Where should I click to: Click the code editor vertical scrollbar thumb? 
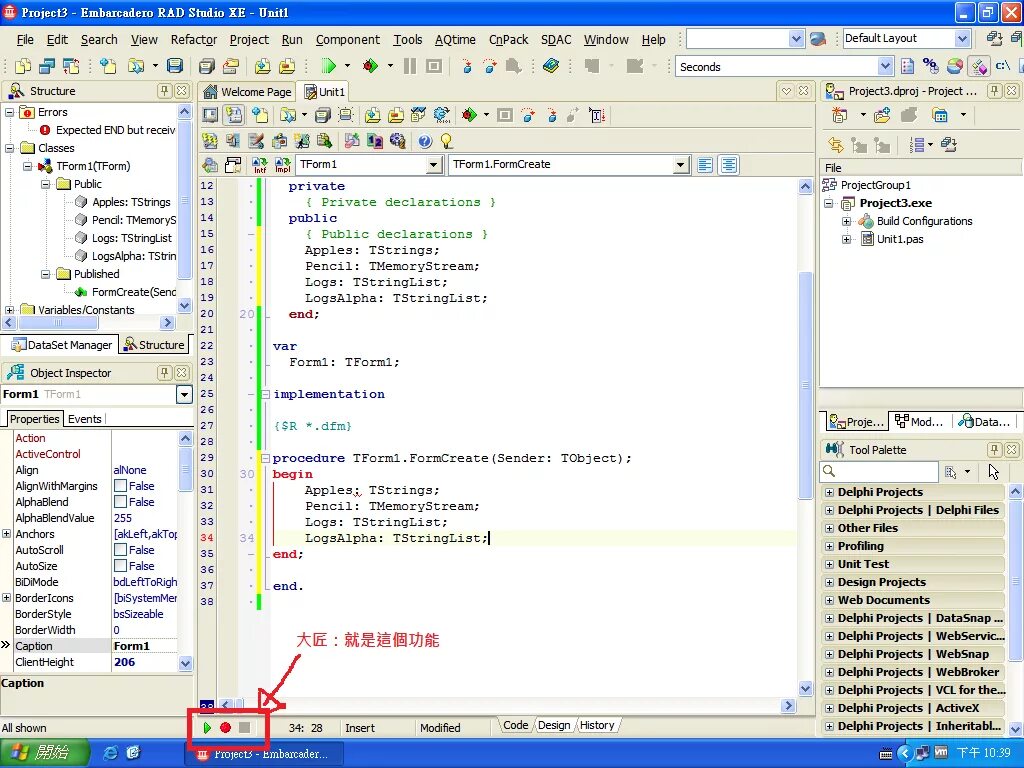click(x=805, y=385)
